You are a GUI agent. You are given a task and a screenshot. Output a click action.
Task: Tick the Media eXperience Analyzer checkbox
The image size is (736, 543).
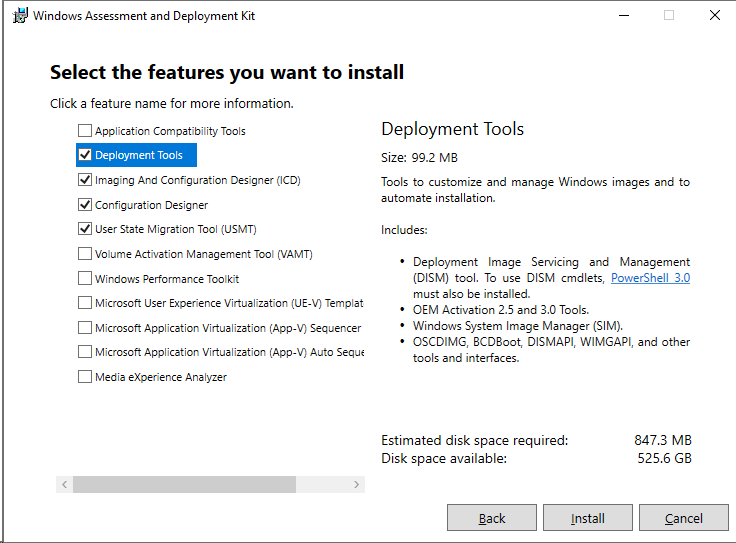click(x=85, y=377)
